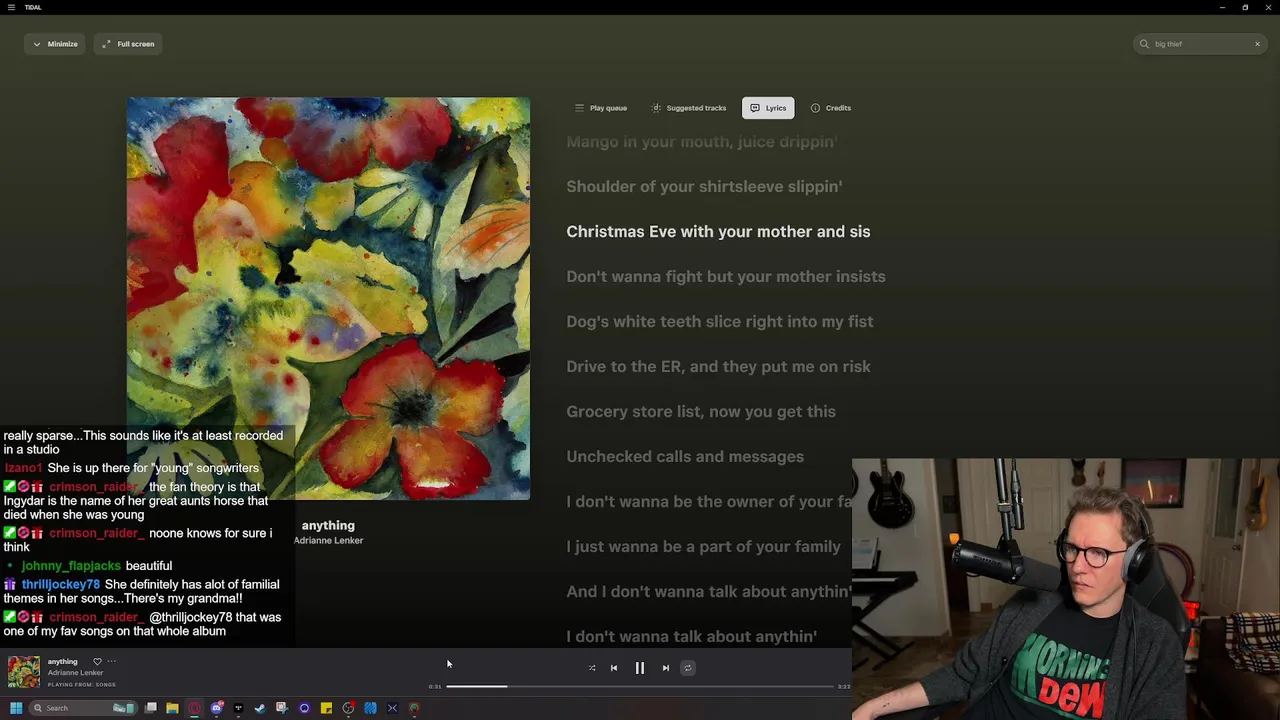1280x720 pixels.
Task: Switch to Full screen mode
Action: point(128,44)
